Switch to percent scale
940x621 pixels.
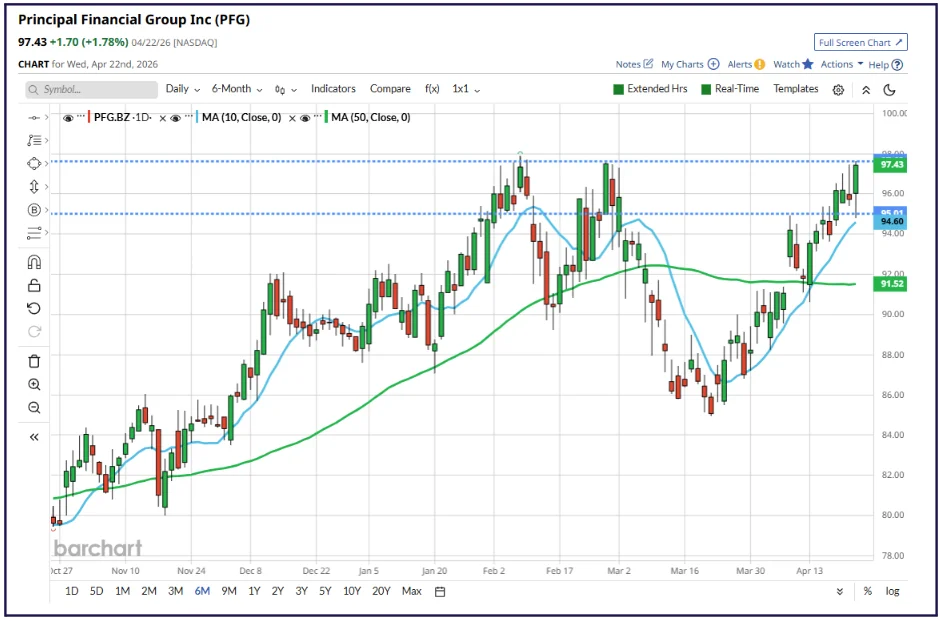pos(867,592)
